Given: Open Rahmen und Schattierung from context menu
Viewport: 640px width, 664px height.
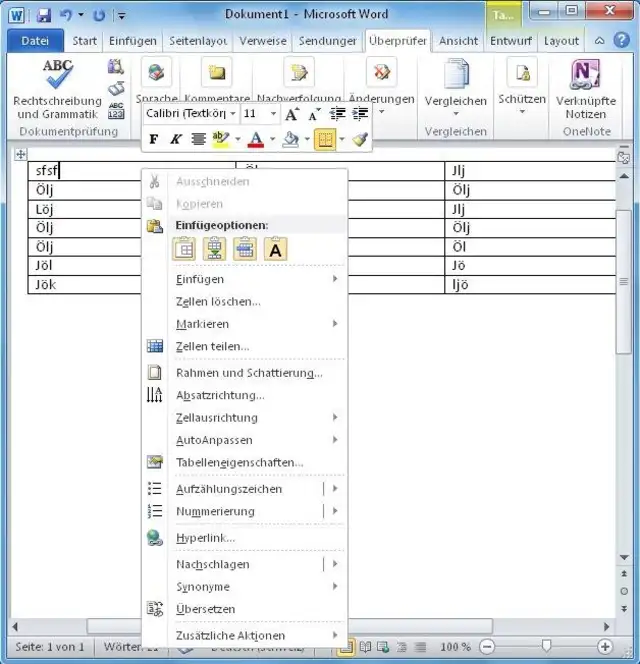Looking at the screenshot, I should tap(245, 373).
